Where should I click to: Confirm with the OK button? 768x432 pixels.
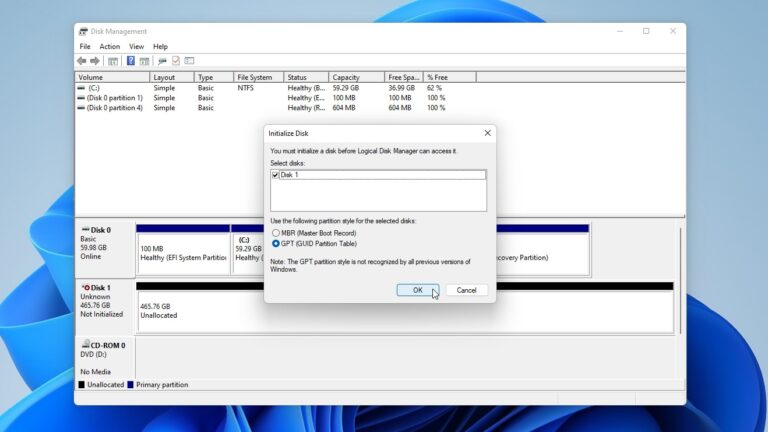(417, 290)
